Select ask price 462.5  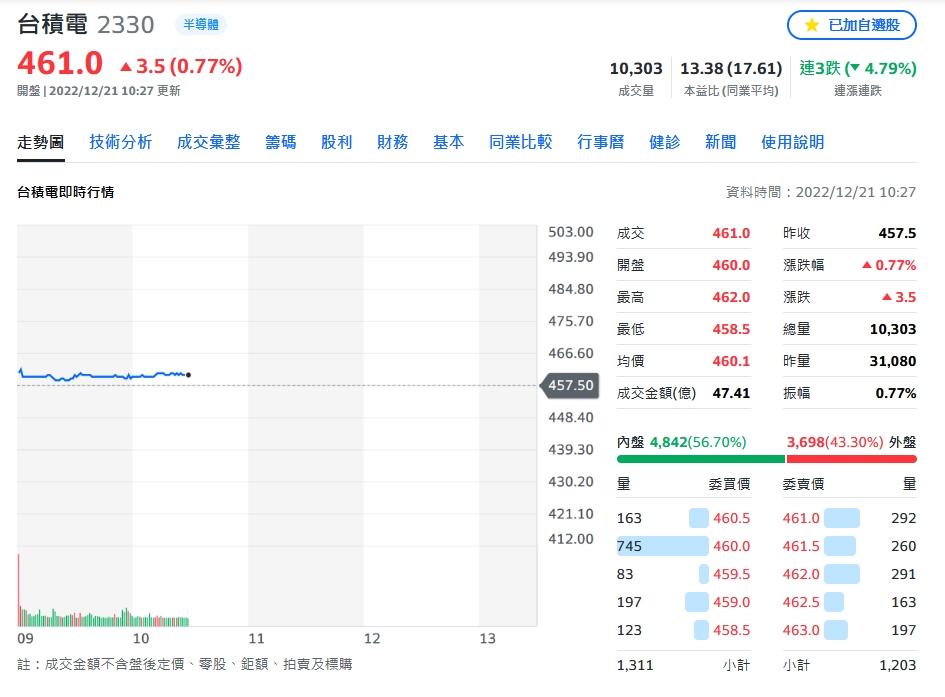(801, 602)
